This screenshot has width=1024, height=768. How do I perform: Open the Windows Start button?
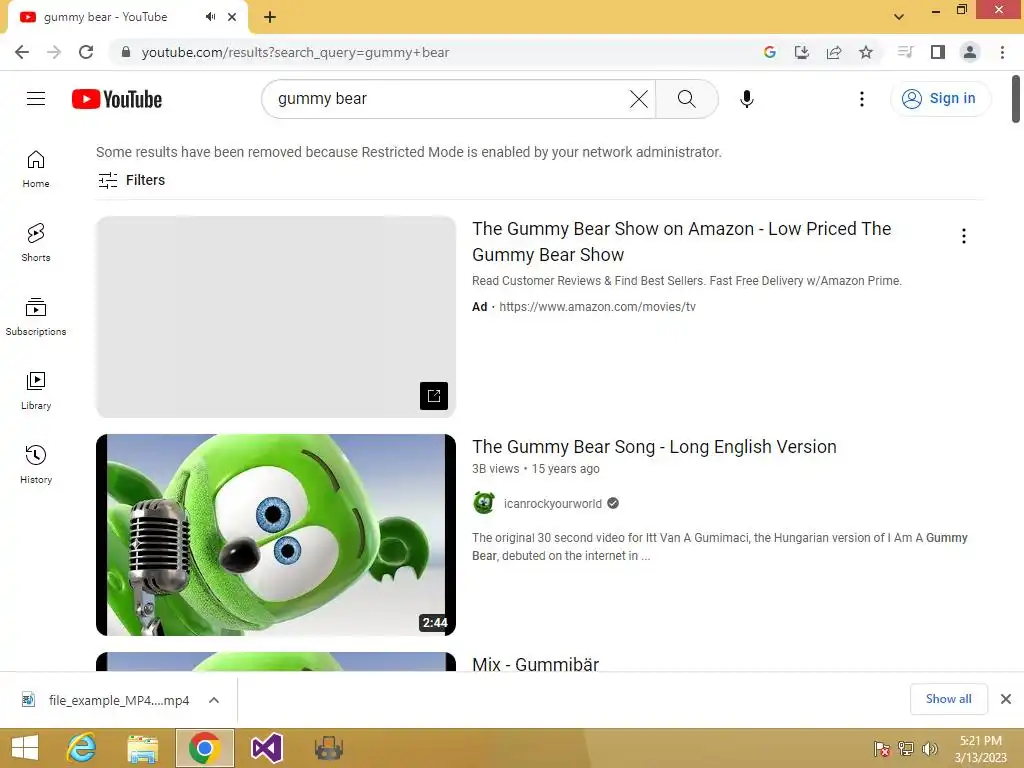tap(25, 748)
